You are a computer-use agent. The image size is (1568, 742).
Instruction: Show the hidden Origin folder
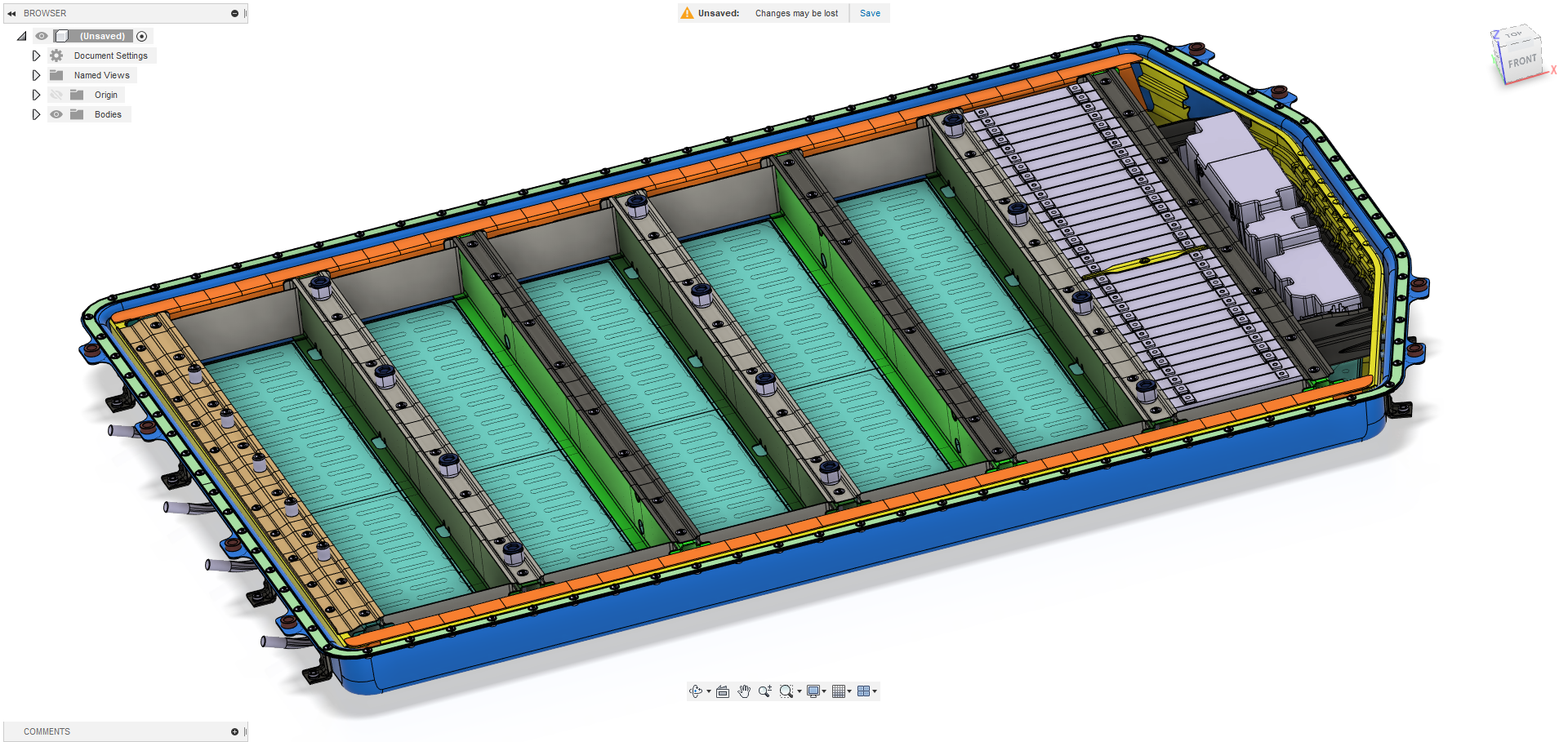56,95
